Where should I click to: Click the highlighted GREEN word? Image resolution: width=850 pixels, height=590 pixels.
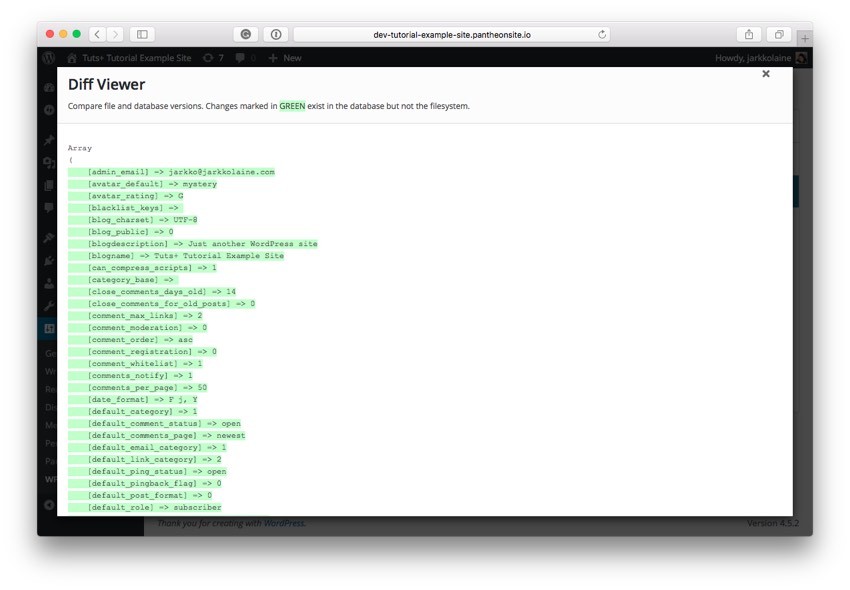(292, 106)
